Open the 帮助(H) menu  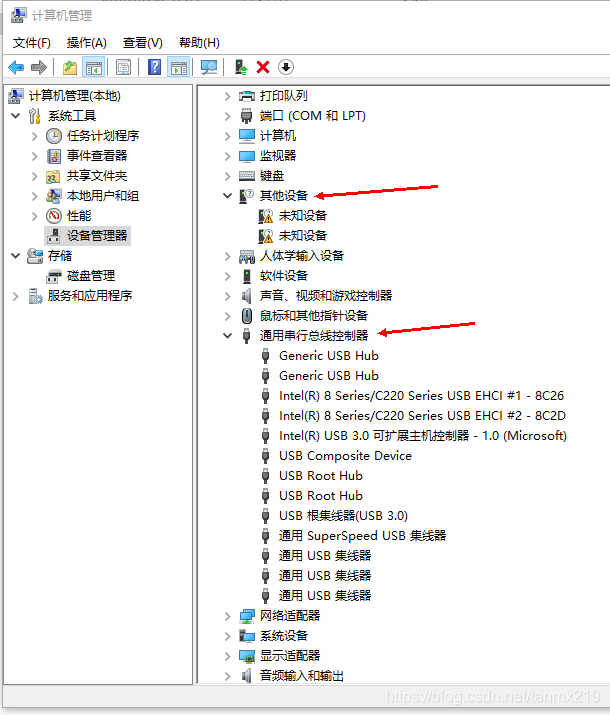point(199,43)
